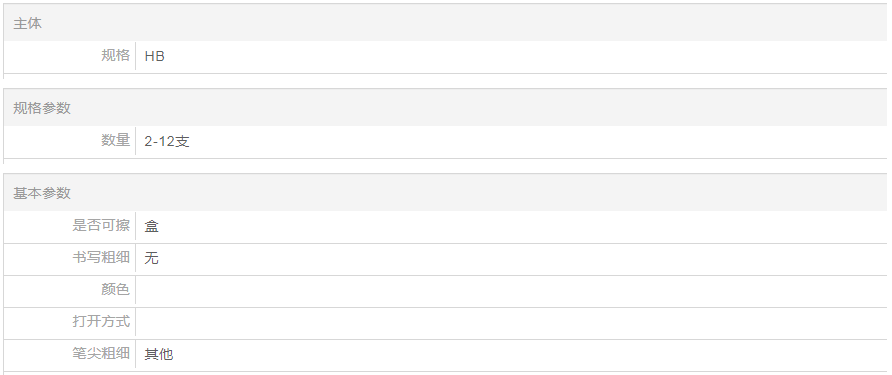The height and width of the screenshot is (375, 892).
Task: Select the 颜色 label
Action: pyautogui.click(x=115, y=289)
